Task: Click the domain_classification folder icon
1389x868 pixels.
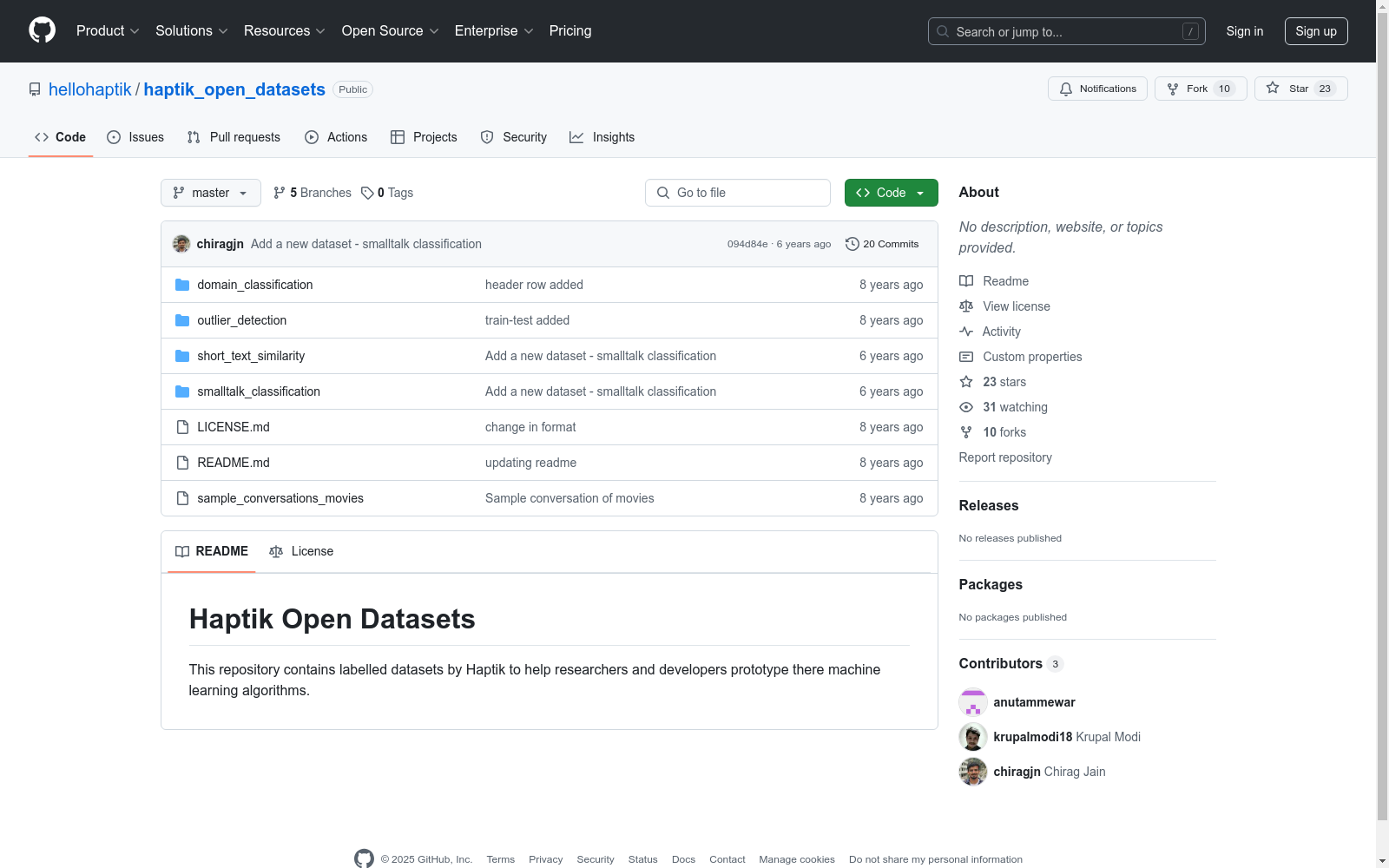Action: point(182,285)
